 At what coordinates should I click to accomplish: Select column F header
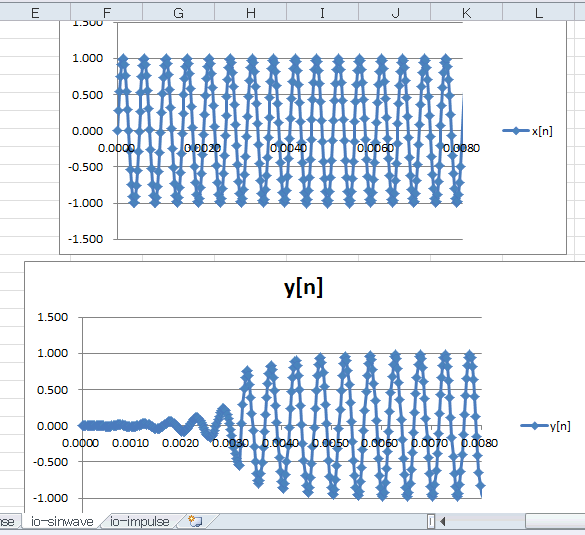pos(107,13)
